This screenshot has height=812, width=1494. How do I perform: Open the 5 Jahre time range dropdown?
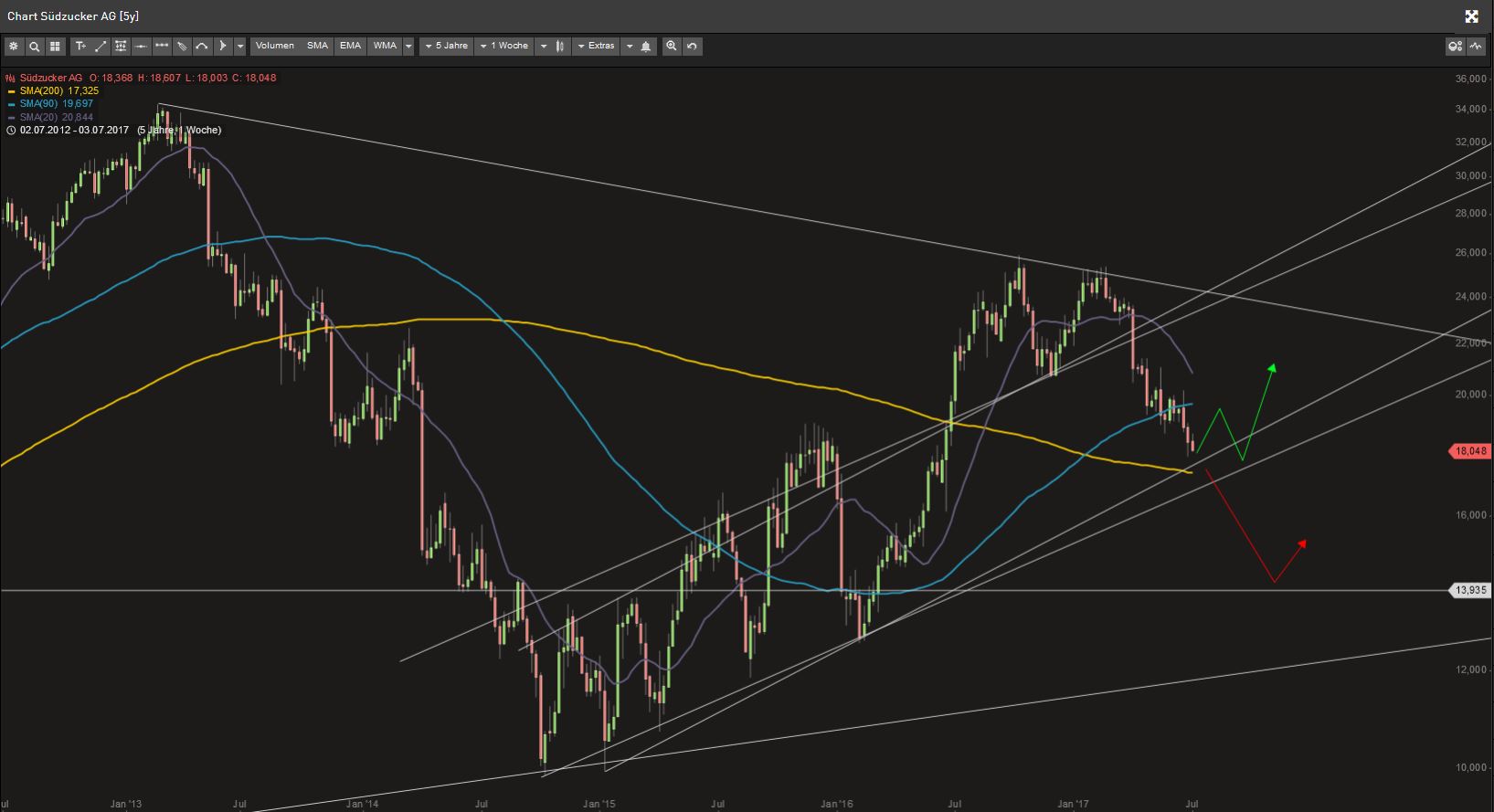pos(447,46)
